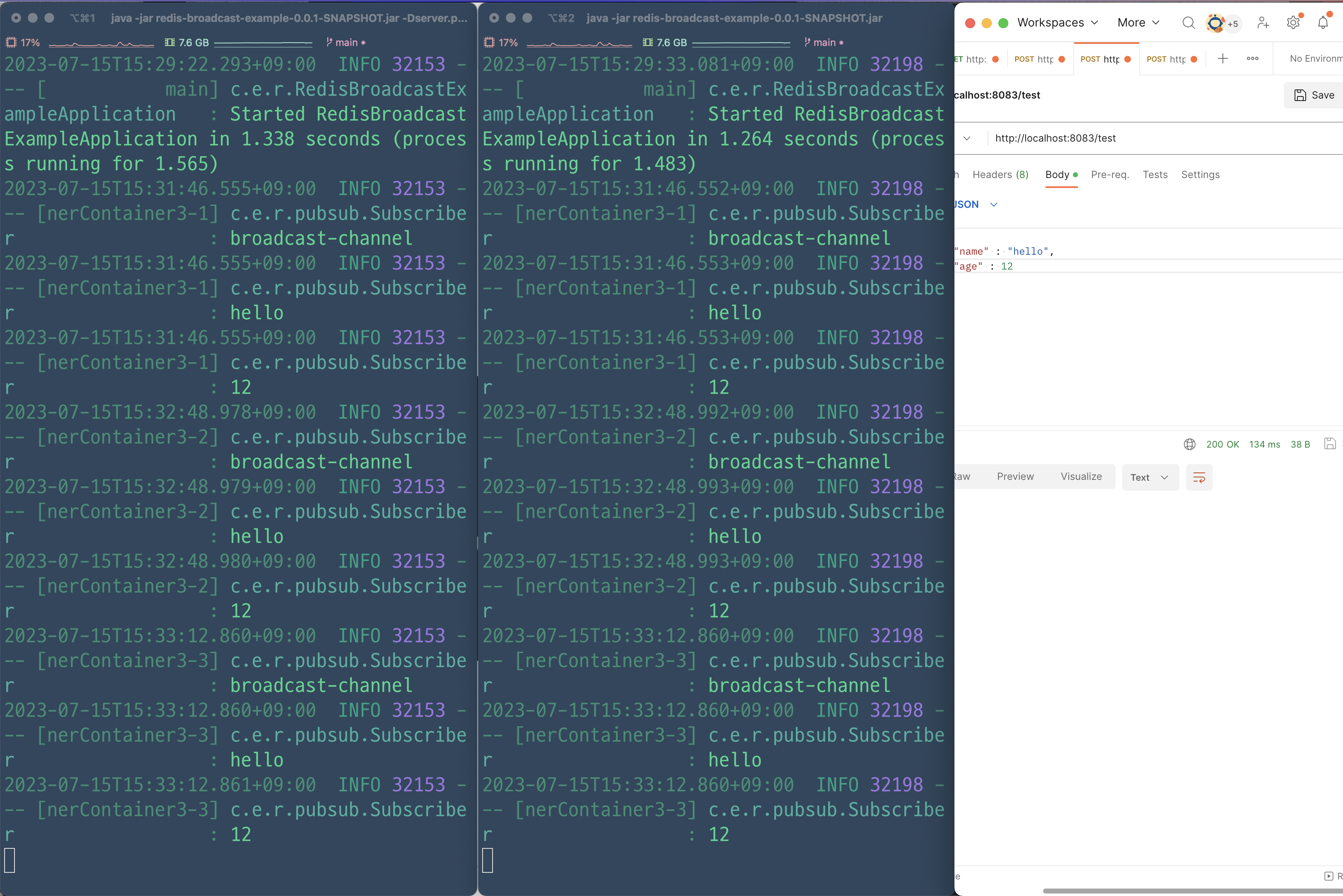Screen dimensions: 1343x896
Task: Switch to the Headers (8) tab
Action: [1000, 175]
